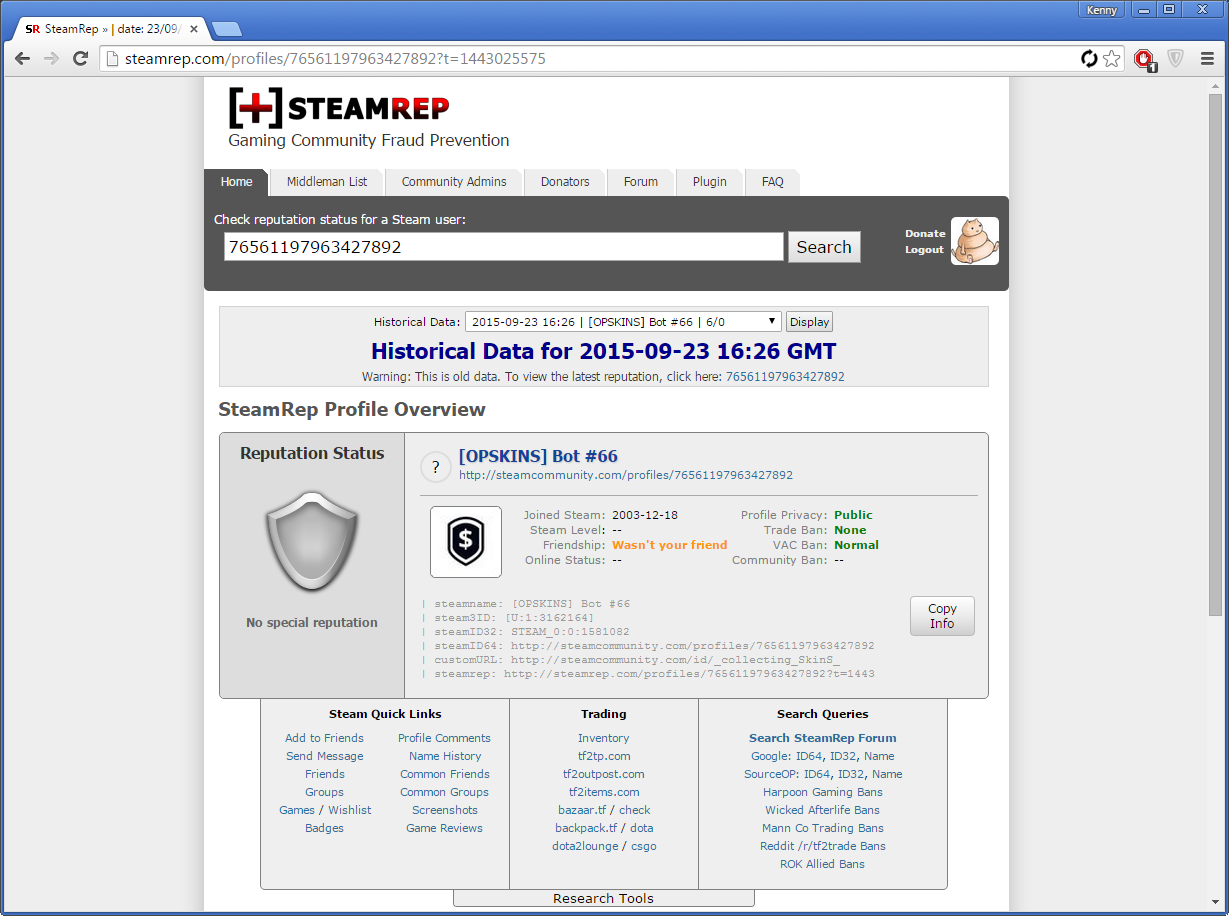The image size is (1229, 916).
Task: Open the Middleman List tab
Action: [x=327, y=182]
